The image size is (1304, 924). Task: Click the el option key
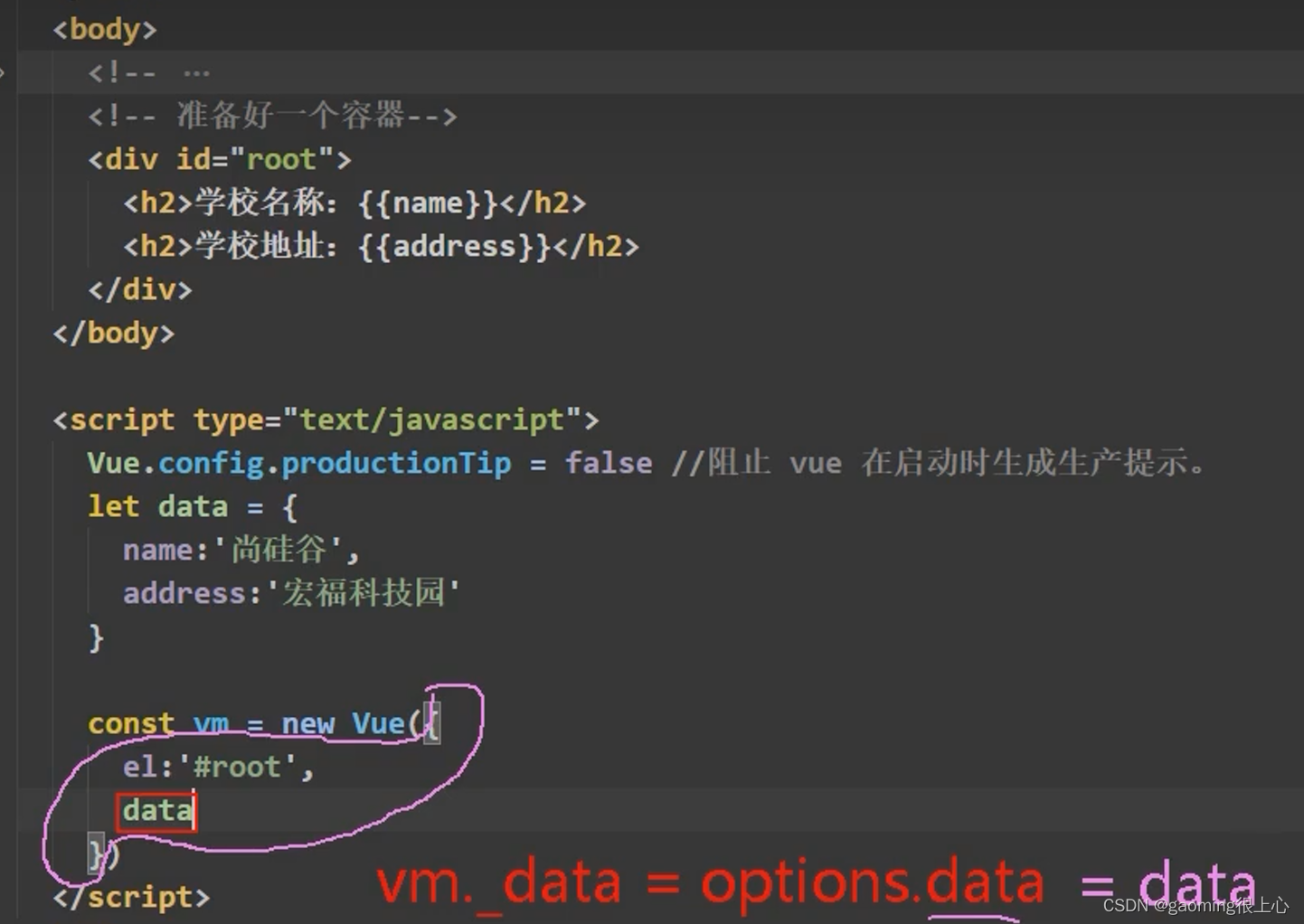[140, 768]
